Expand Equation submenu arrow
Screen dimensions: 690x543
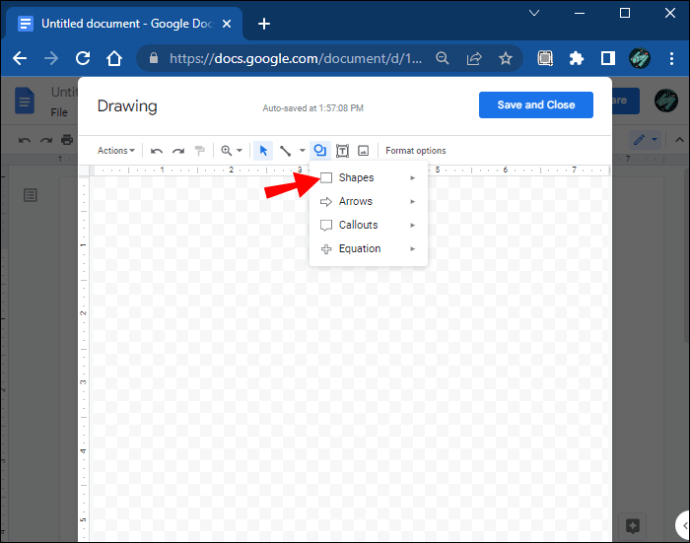coord(412,249)
